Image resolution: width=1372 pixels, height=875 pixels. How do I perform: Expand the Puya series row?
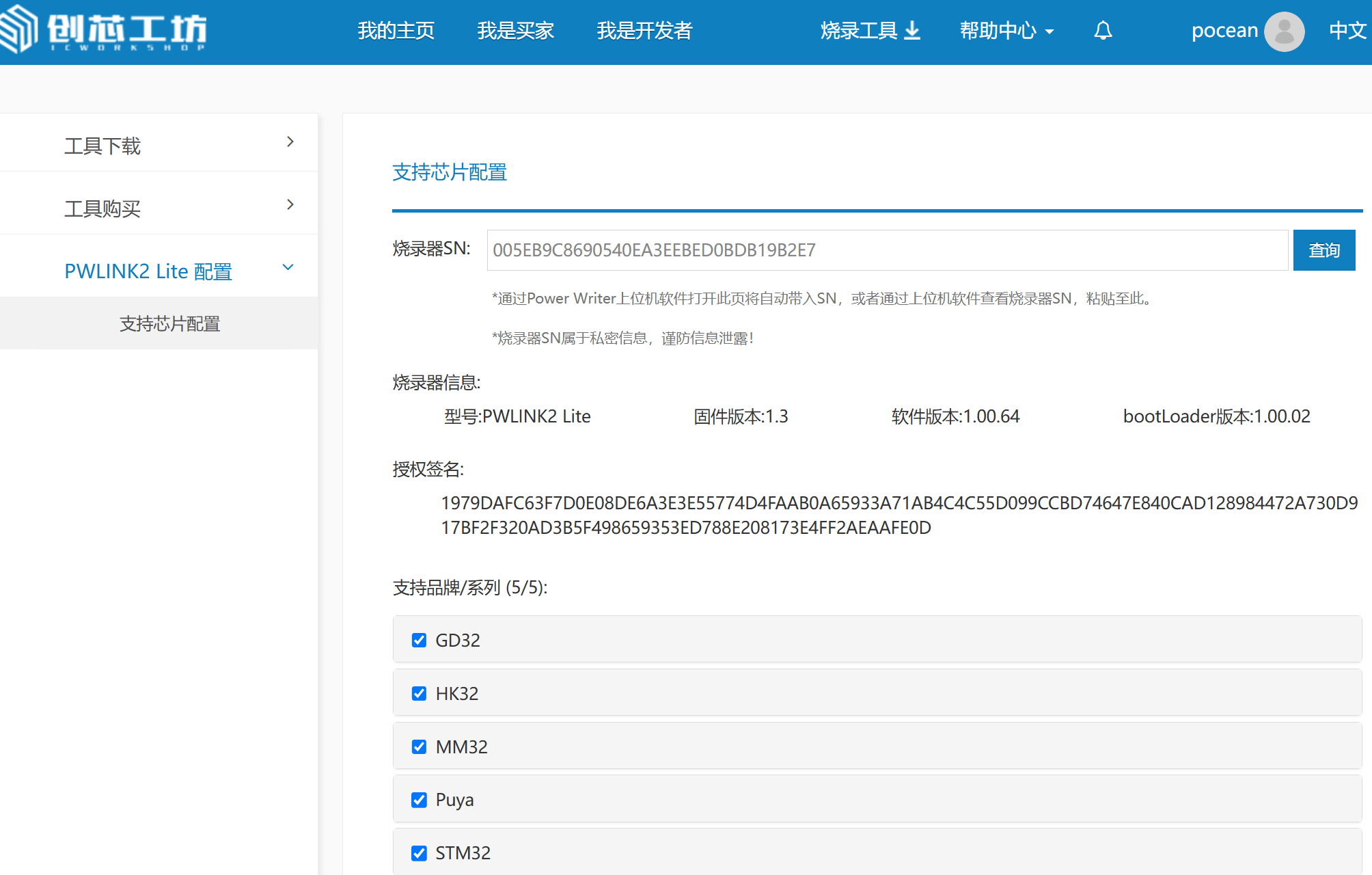877,799
